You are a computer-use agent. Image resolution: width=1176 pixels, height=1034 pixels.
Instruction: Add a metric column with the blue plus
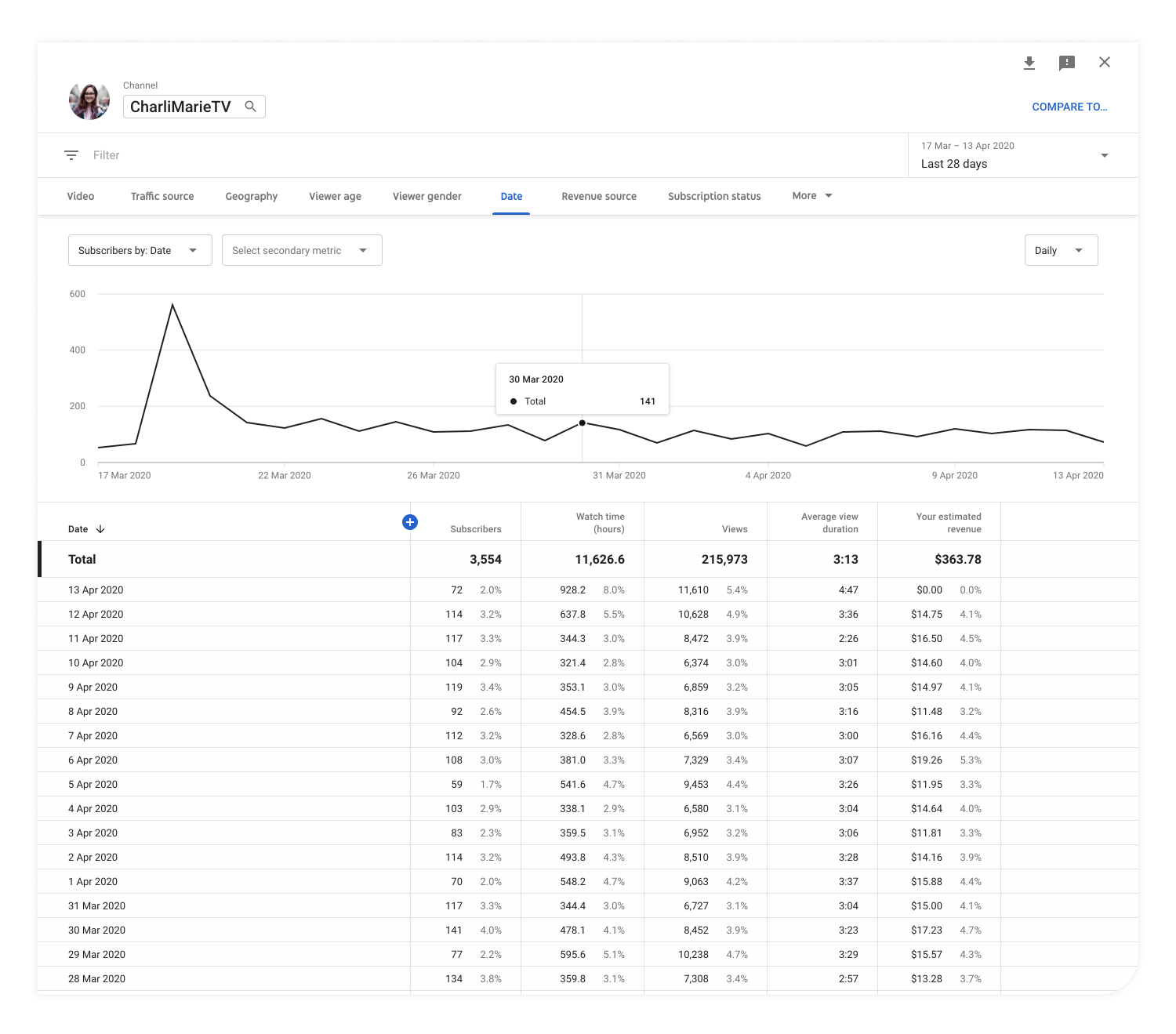pos(410,522)
